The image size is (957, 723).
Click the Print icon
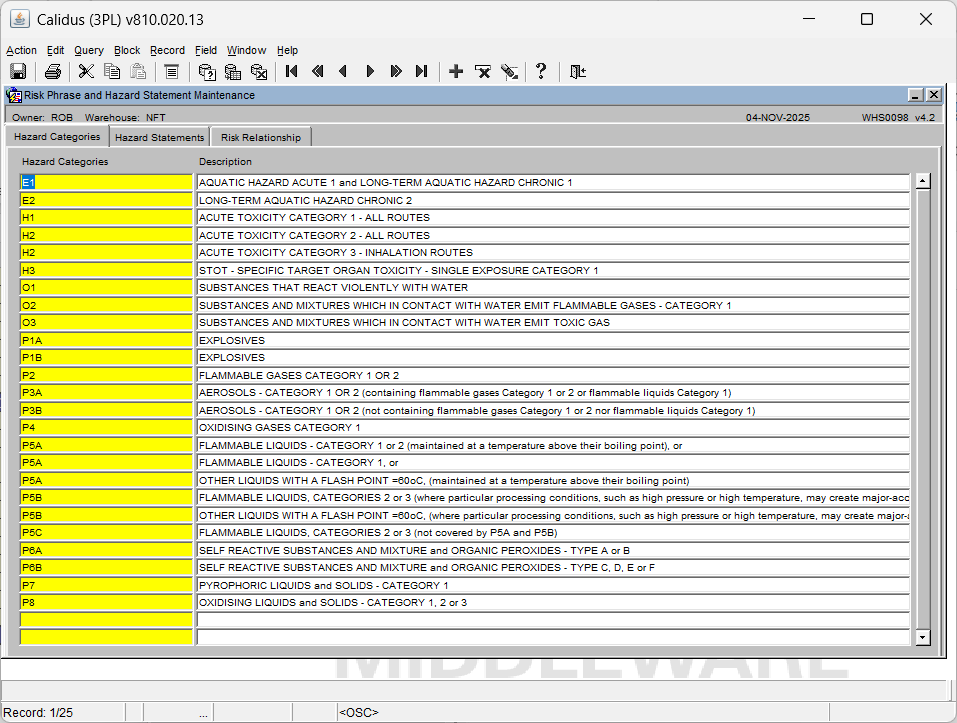point(53,71)
